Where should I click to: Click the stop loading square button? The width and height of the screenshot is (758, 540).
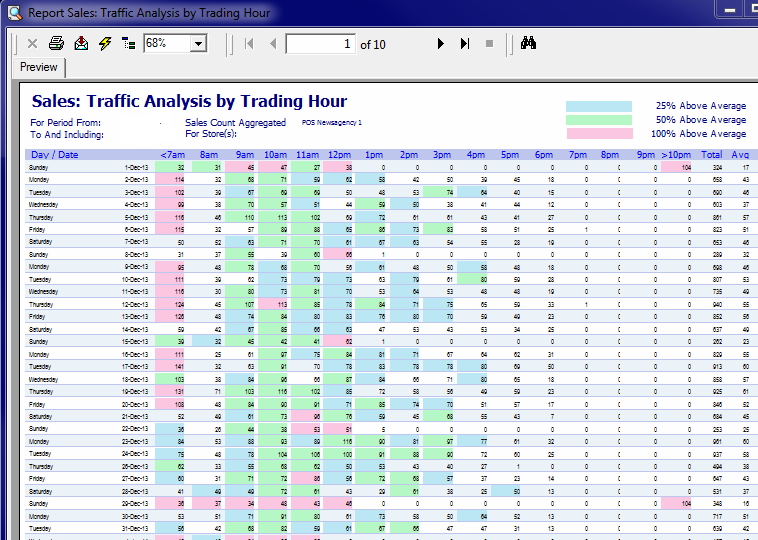(x=489, y=44)
